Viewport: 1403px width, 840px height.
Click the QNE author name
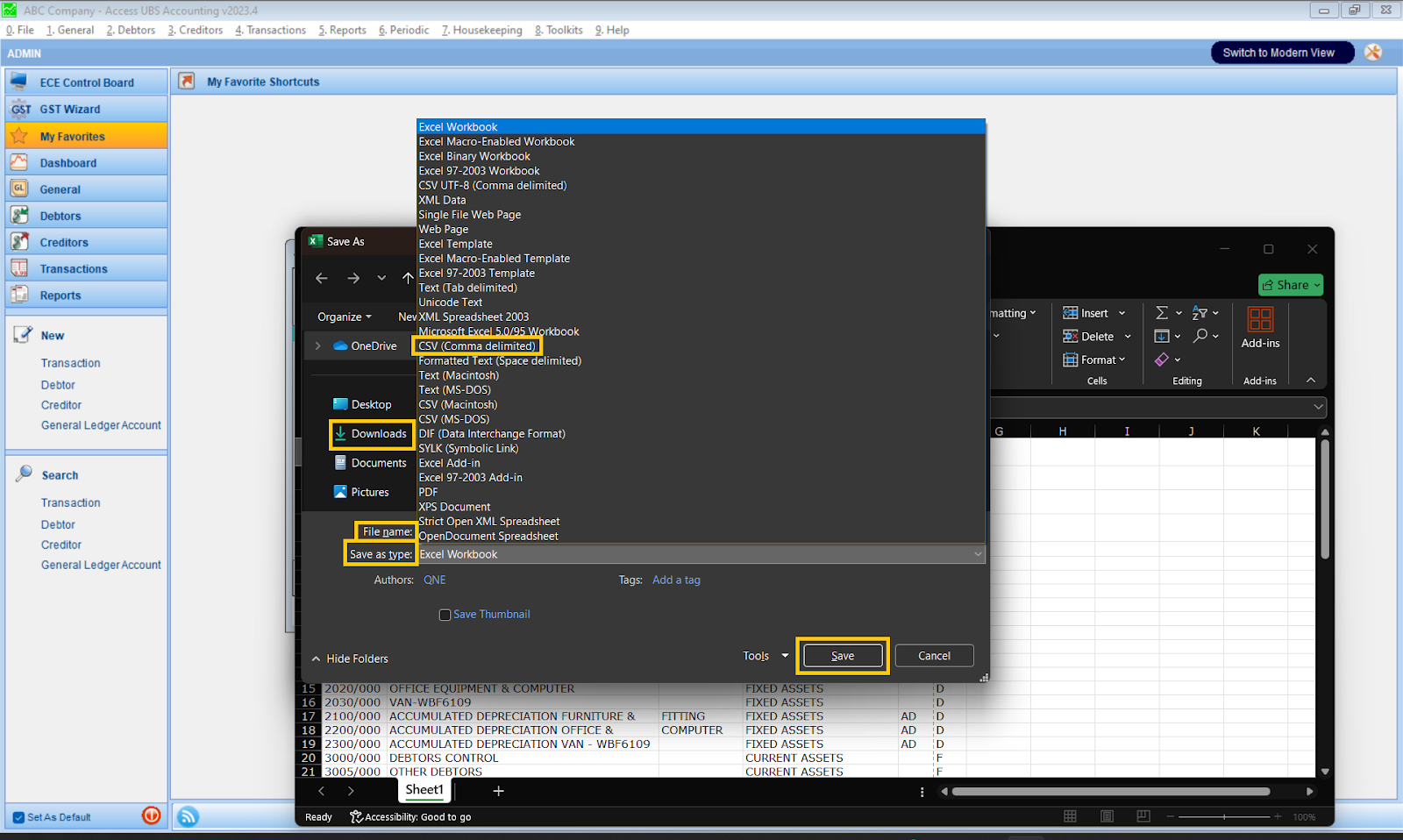[435, 580]
